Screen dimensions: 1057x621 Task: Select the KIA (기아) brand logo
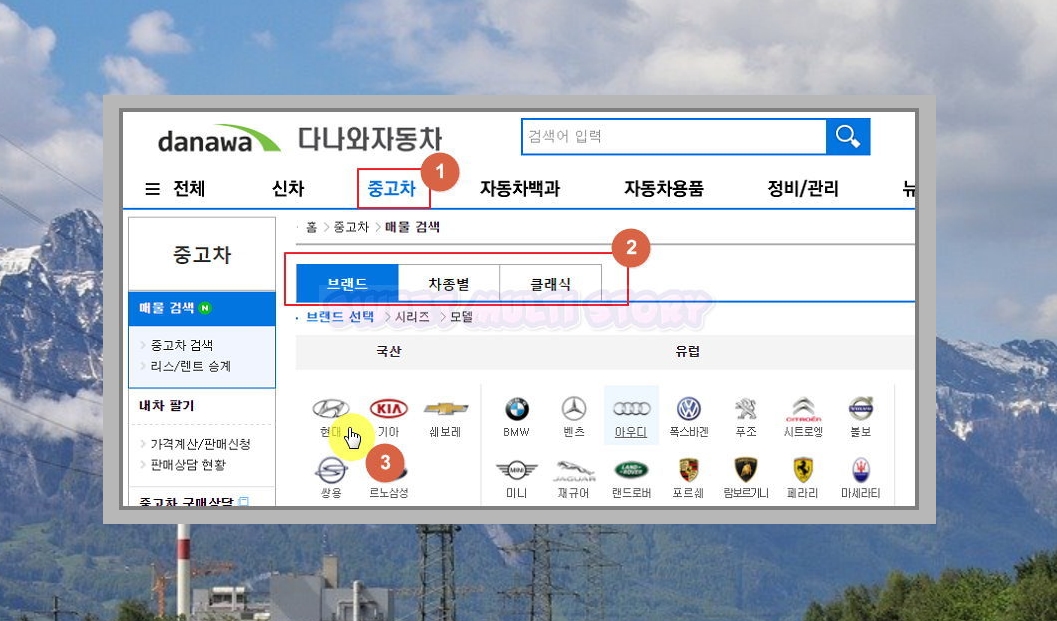point(389,409)
